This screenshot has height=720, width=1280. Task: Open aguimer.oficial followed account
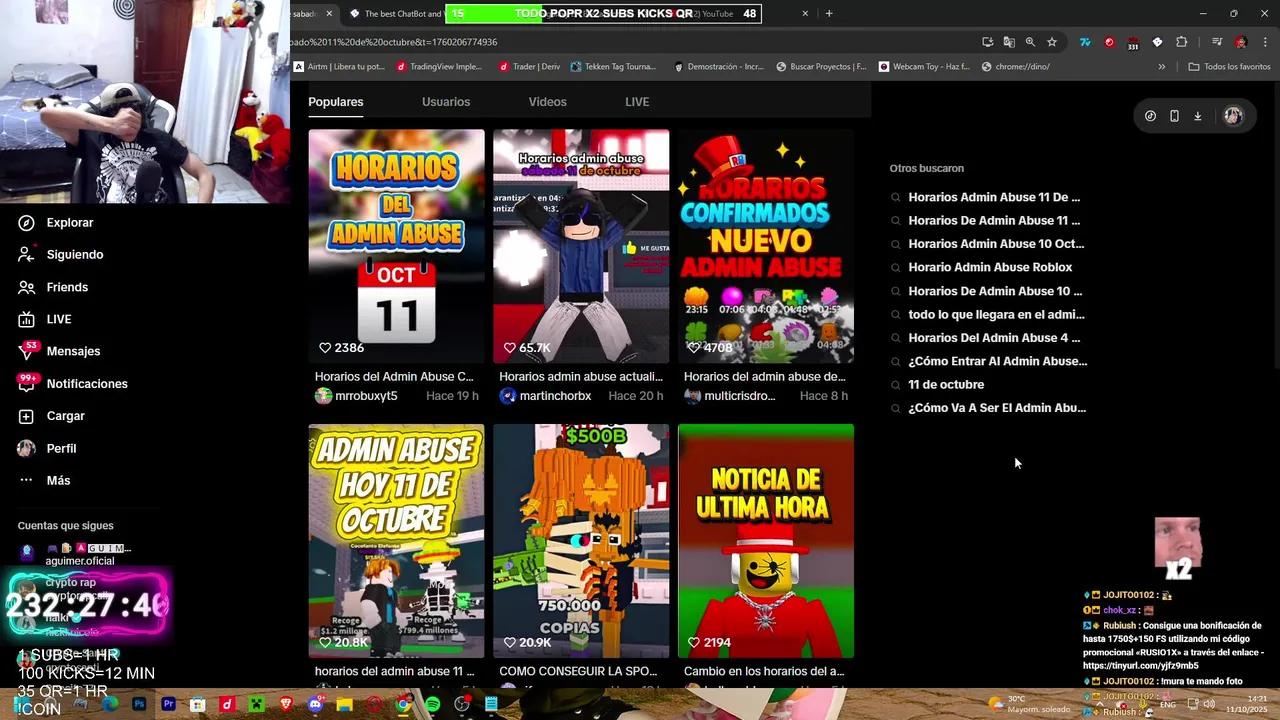[75, 554]
